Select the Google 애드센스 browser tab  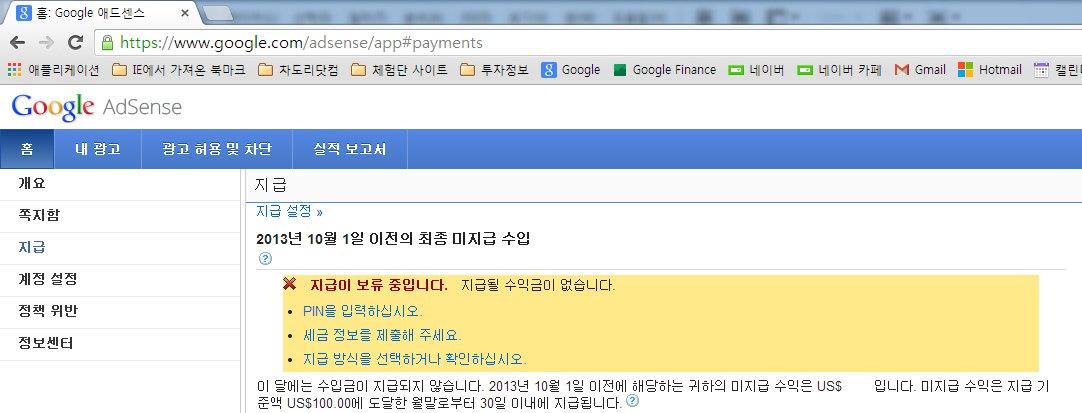click(102, 13)
